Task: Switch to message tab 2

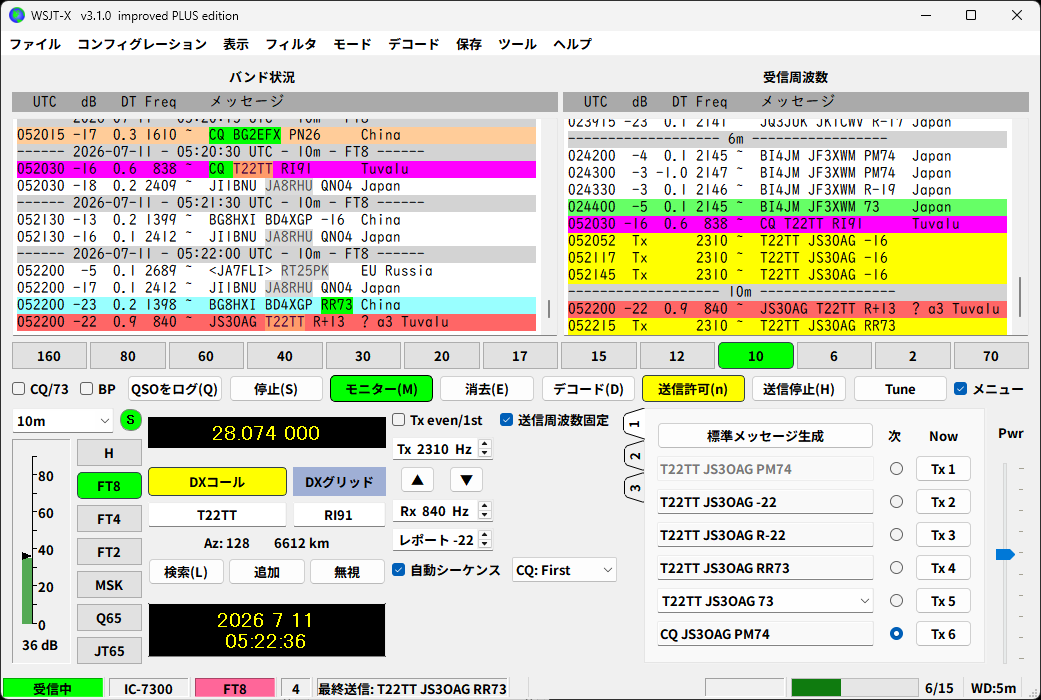Action: [x=634, y=456]
